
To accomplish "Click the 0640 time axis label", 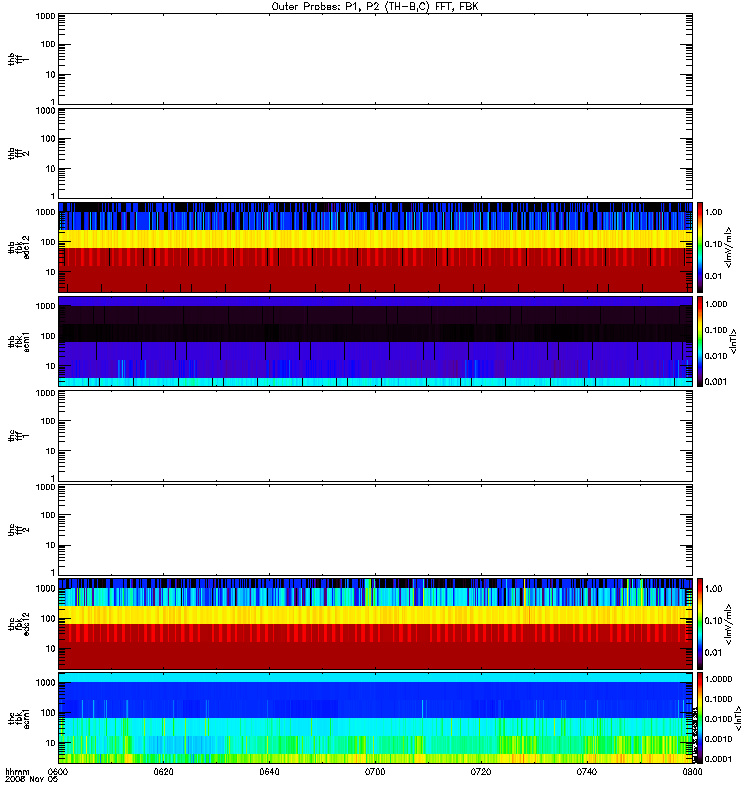I will (x=269, y=771).
